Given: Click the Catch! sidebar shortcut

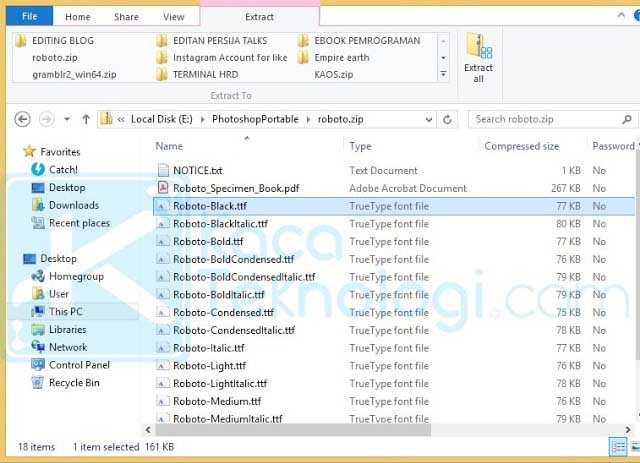Looking at the screenshot, I should click(63, 169).
